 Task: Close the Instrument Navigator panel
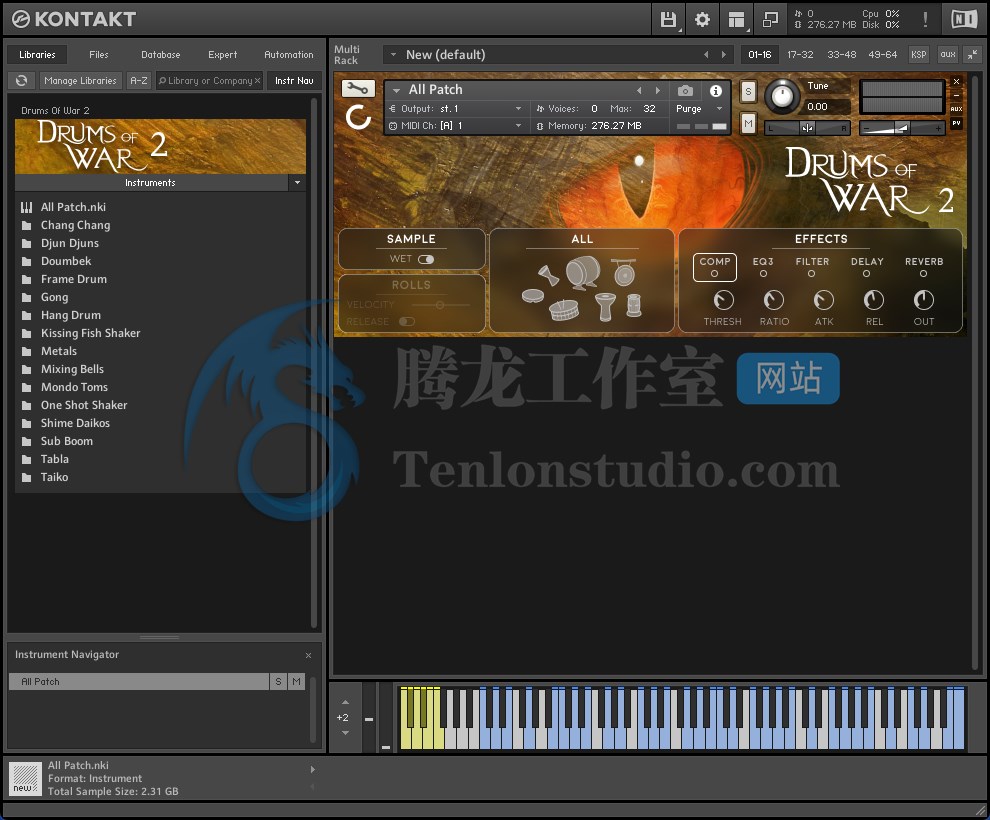point(308,655)
